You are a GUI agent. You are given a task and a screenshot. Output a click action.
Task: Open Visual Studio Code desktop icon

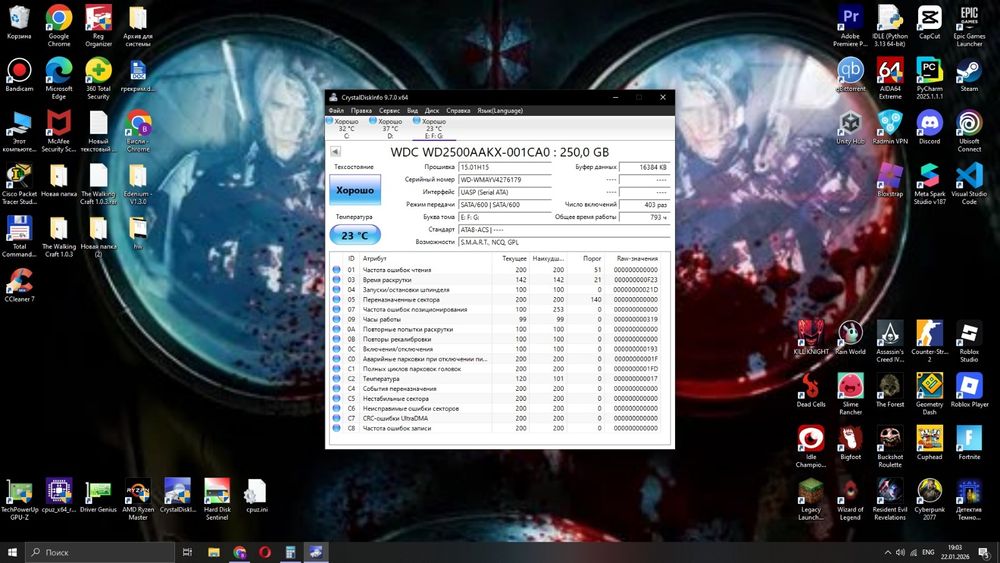point(969,184)
